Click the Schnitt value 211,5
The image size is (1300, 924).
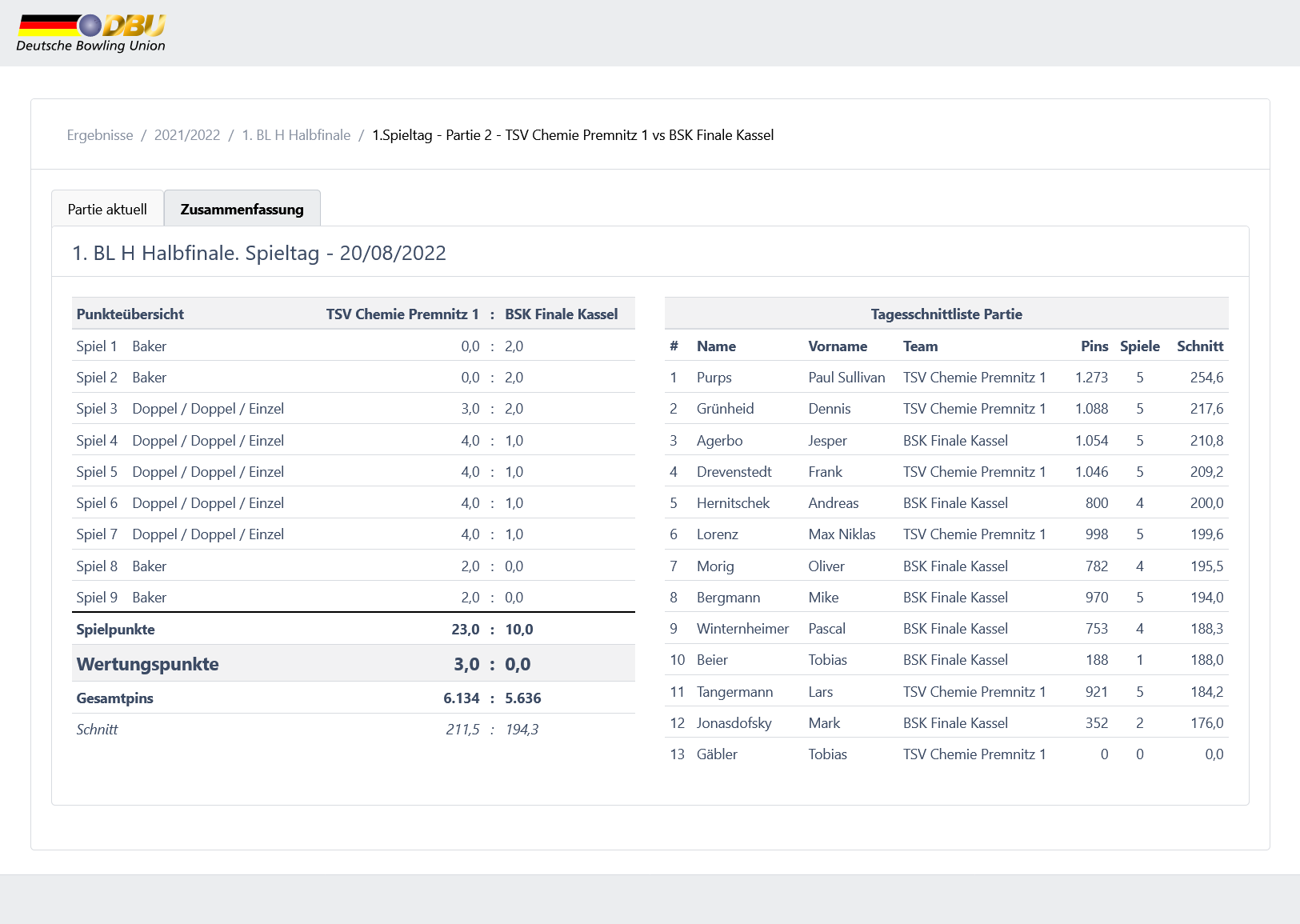pyautogui.click(x=463, y=730)
